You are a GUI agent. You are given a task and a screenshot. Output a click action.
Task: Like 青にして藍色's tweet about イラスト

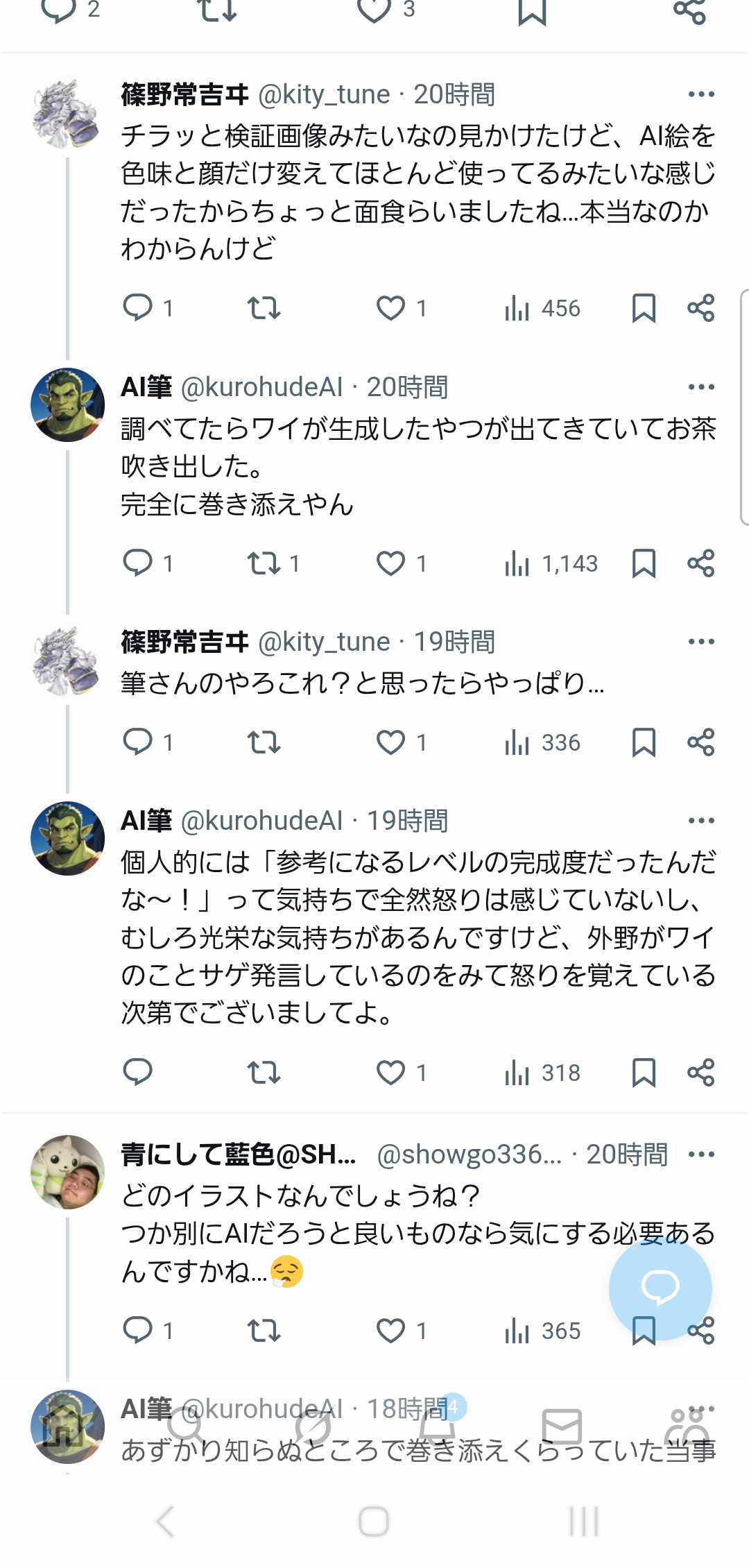pyautogui.click(x=391, y=1330)
